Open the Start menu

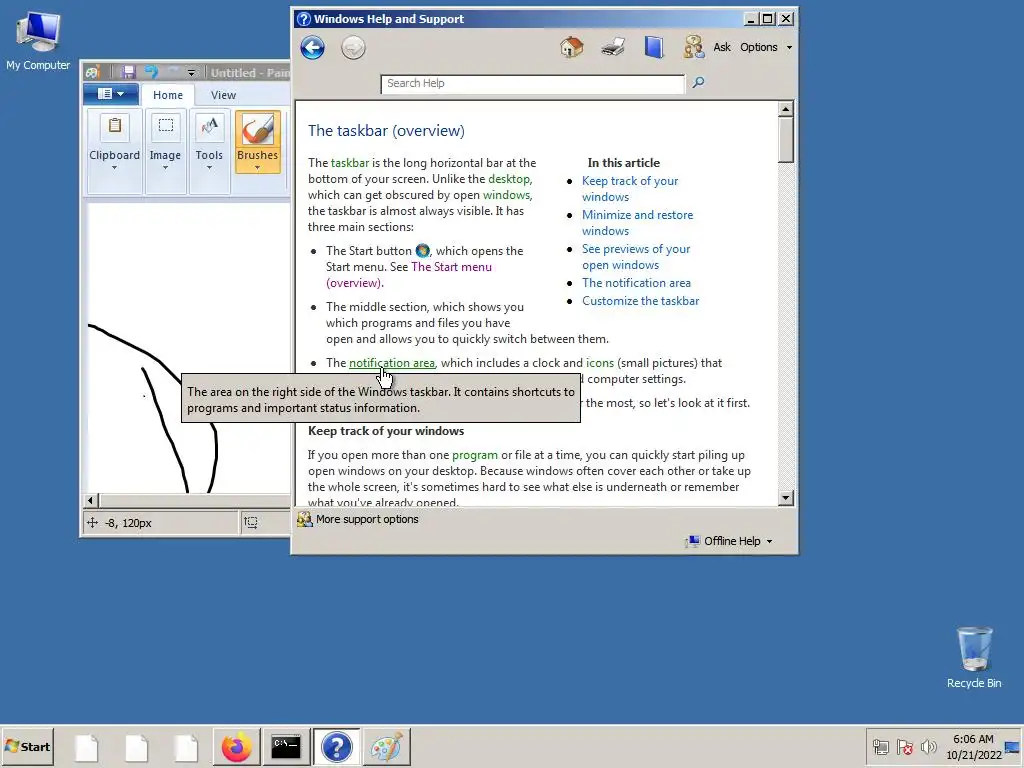coord(27,746)
